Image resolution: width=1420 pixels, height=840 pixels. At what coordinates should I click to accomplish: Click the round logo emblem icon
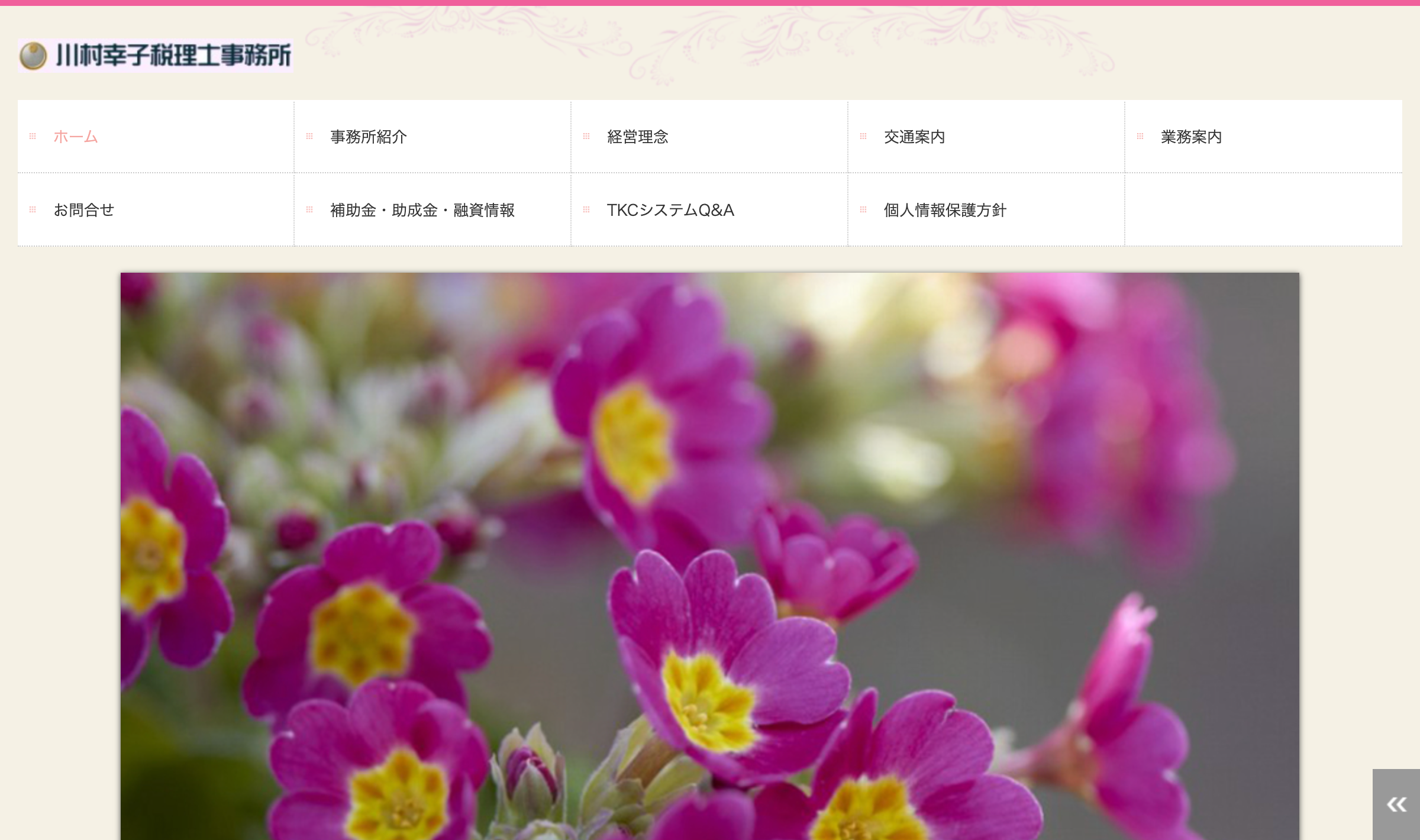pyautogui.click(x=33, y=56)
